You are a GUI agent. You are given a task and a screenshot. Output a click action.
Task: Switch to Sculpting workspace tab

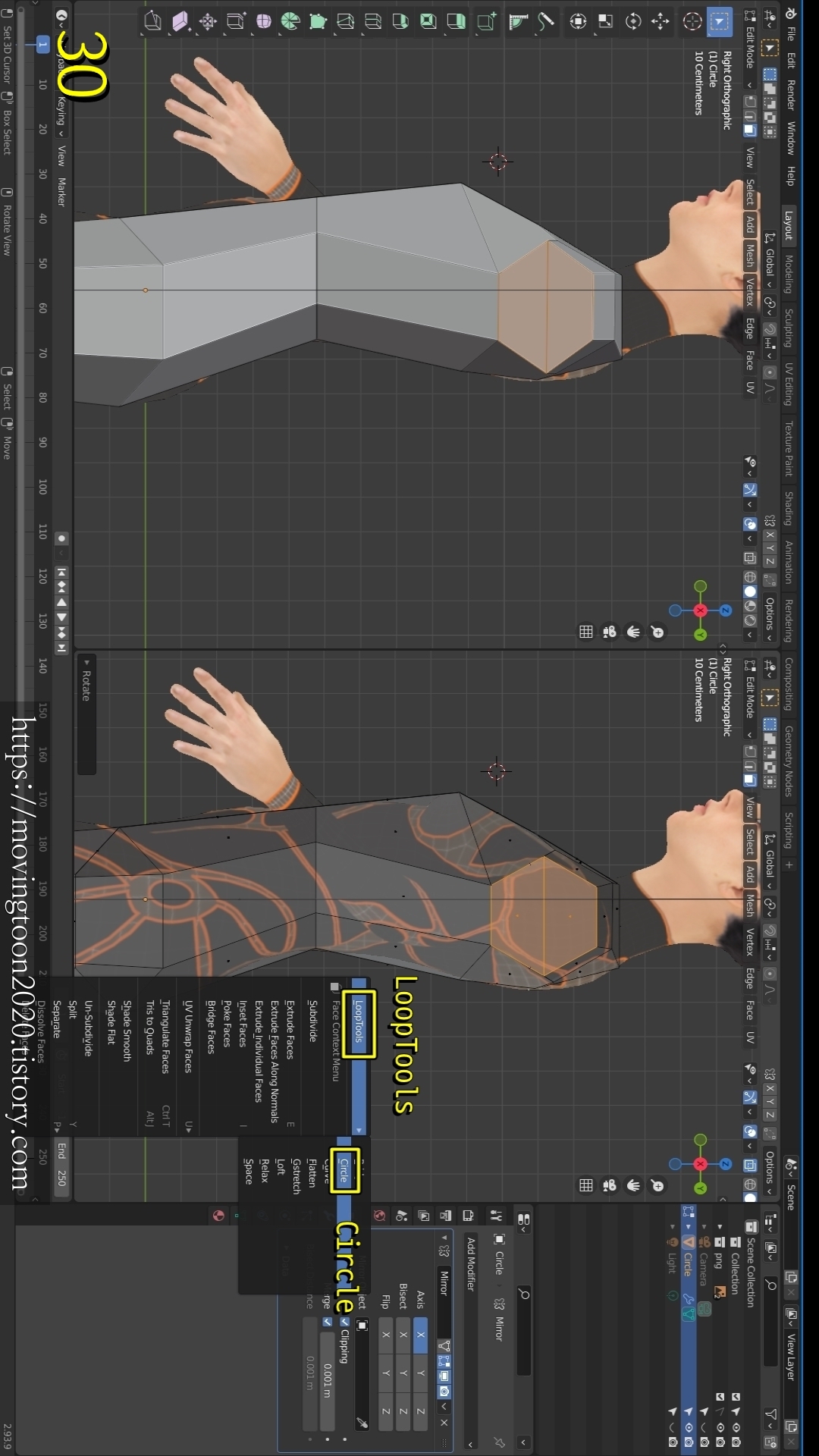(789, 328)
